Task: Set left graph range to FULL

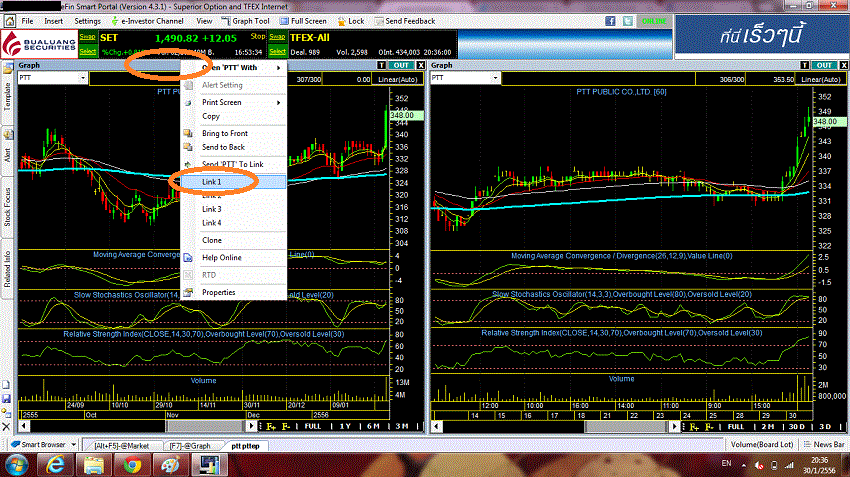Action: pos(313,427)
